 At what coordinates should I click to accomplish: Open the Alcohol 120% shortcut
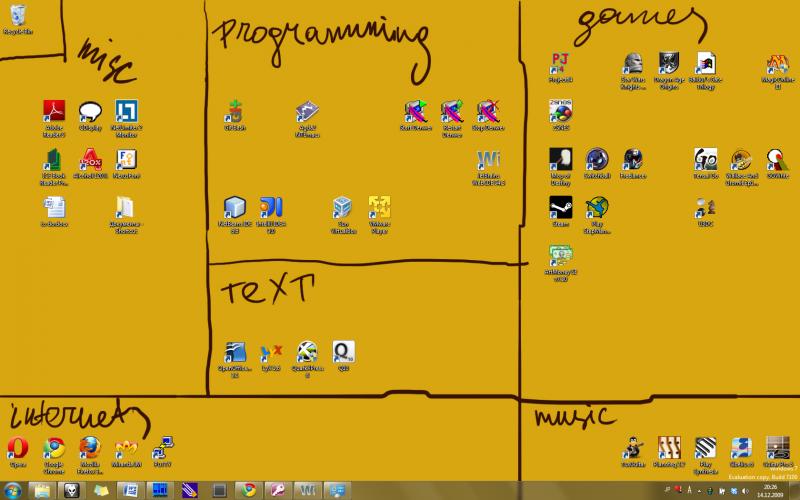pos(90,160)
